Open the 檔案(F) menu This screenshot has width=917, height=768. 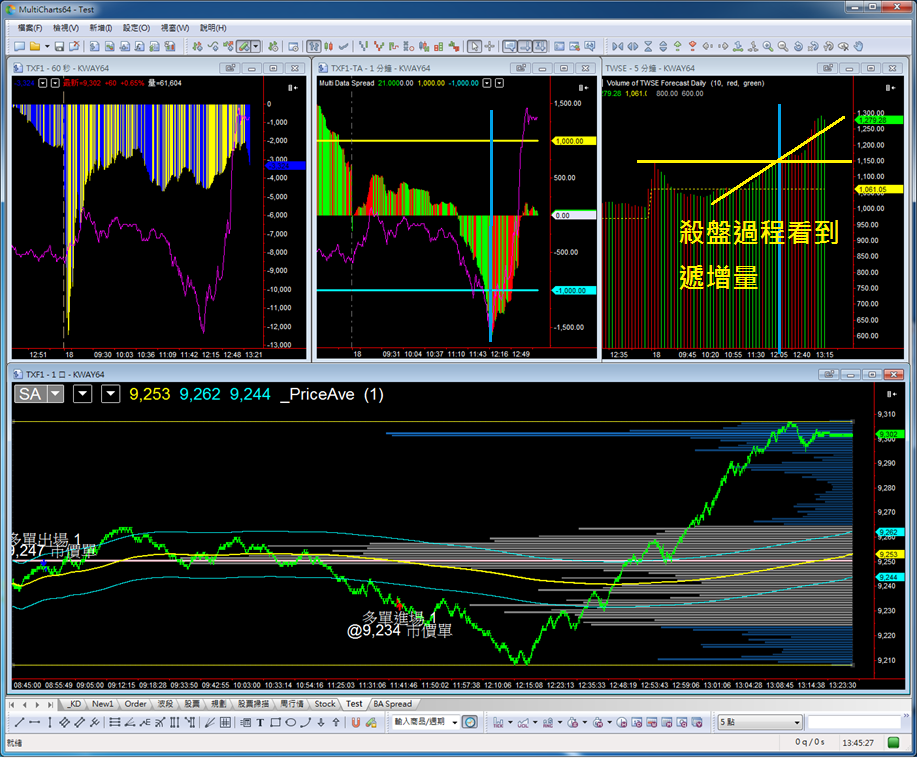point(30,28)
